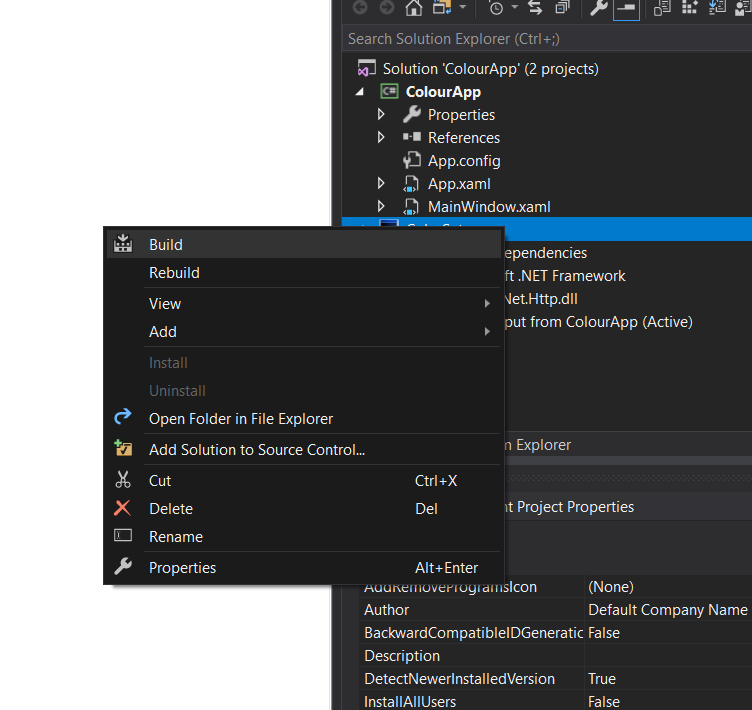Expand the App.xaml node arrow
Viewport: 752px width, 710px height.
pos(381,183)
